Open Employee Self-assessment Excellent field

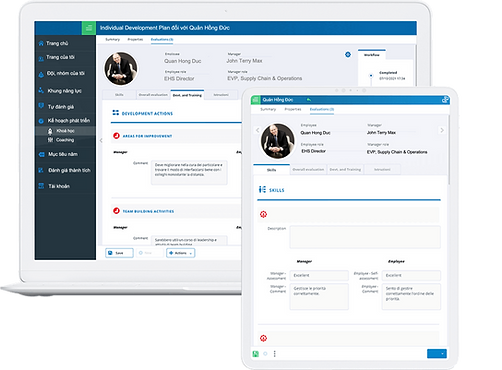411,275
